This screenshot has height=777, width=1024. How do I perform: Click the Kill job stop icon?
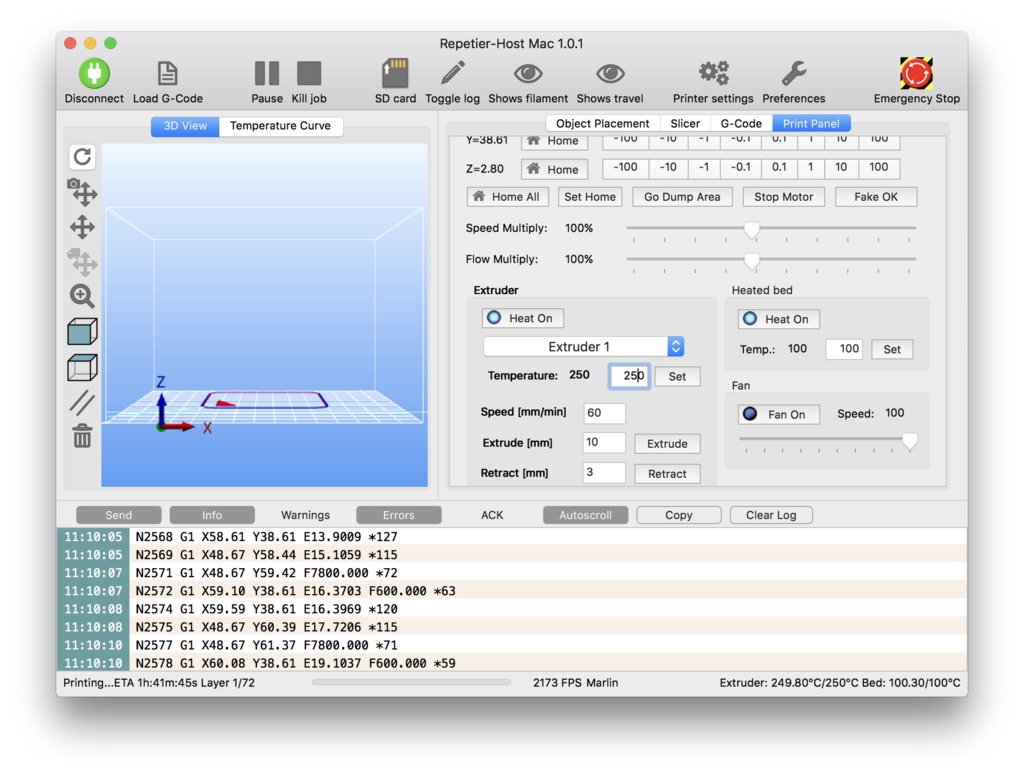pyautogui.click(x=309, y=73)
